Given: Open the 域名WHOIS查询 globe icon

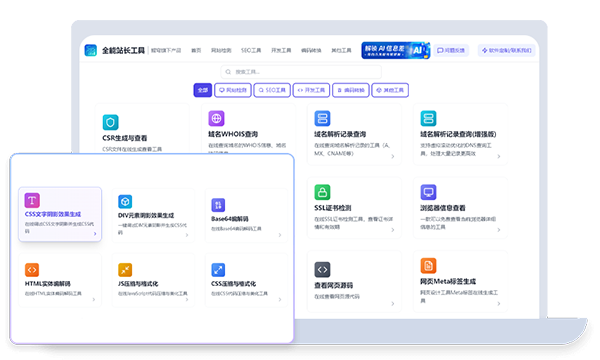Looking at the screenshot, I should (x=216, y=118).
